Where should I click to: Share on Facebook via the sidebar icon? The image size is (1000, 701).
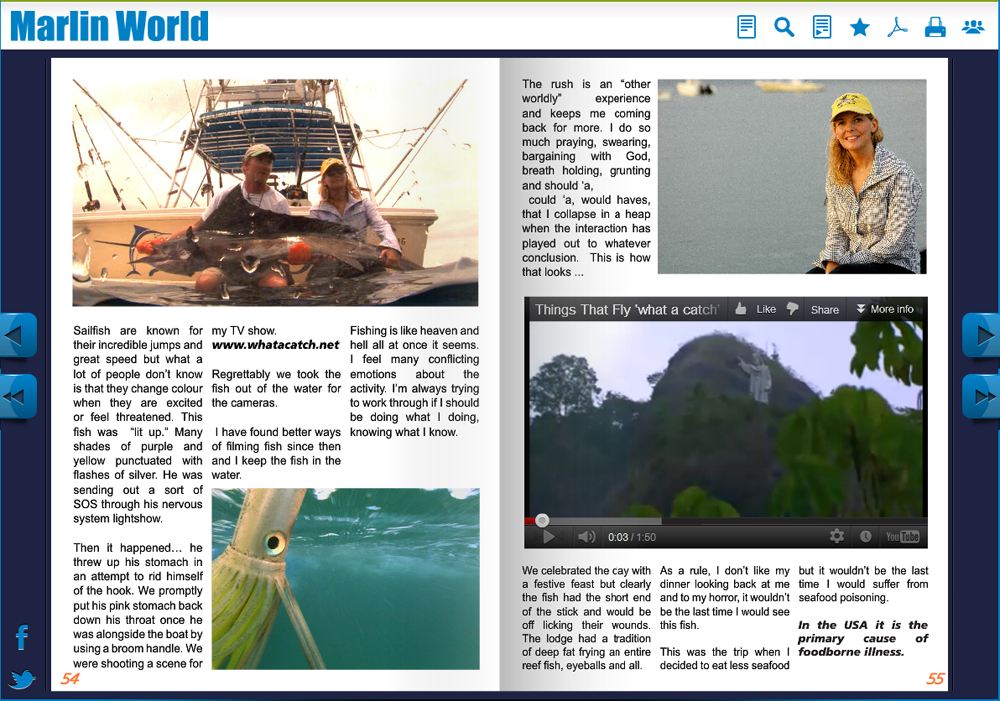point(21,637)
